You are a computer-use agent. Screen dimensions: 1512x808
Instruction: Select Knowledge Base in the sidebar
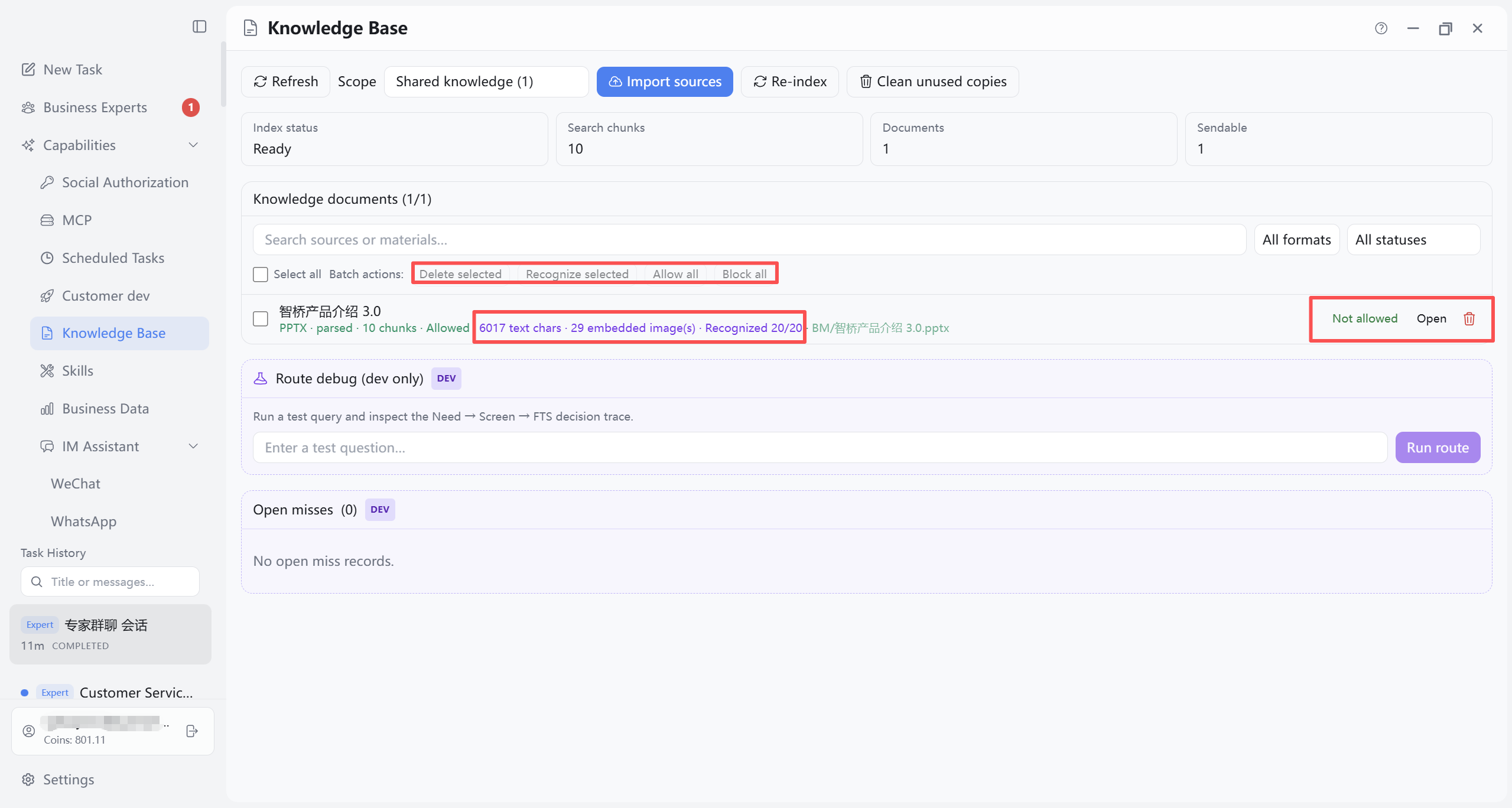tap(119, 333)
